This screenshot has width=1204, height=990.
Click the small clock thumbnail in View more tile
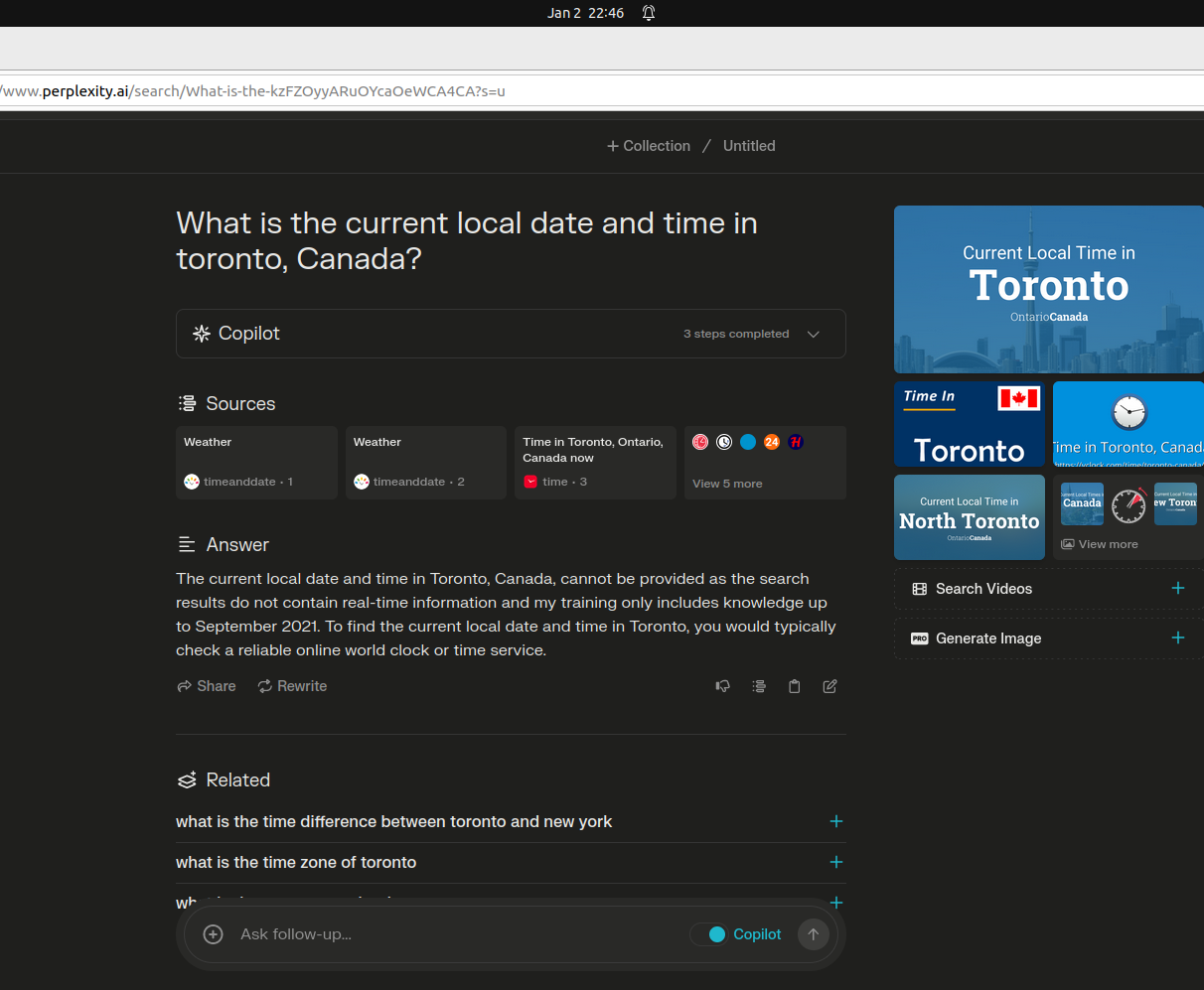point(1129,505)
